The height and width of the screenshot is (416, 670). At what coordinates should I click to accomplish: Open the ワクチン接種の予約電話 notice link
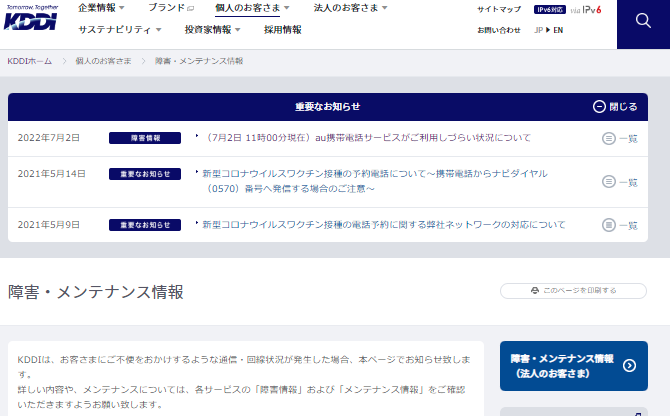point(375,181)
